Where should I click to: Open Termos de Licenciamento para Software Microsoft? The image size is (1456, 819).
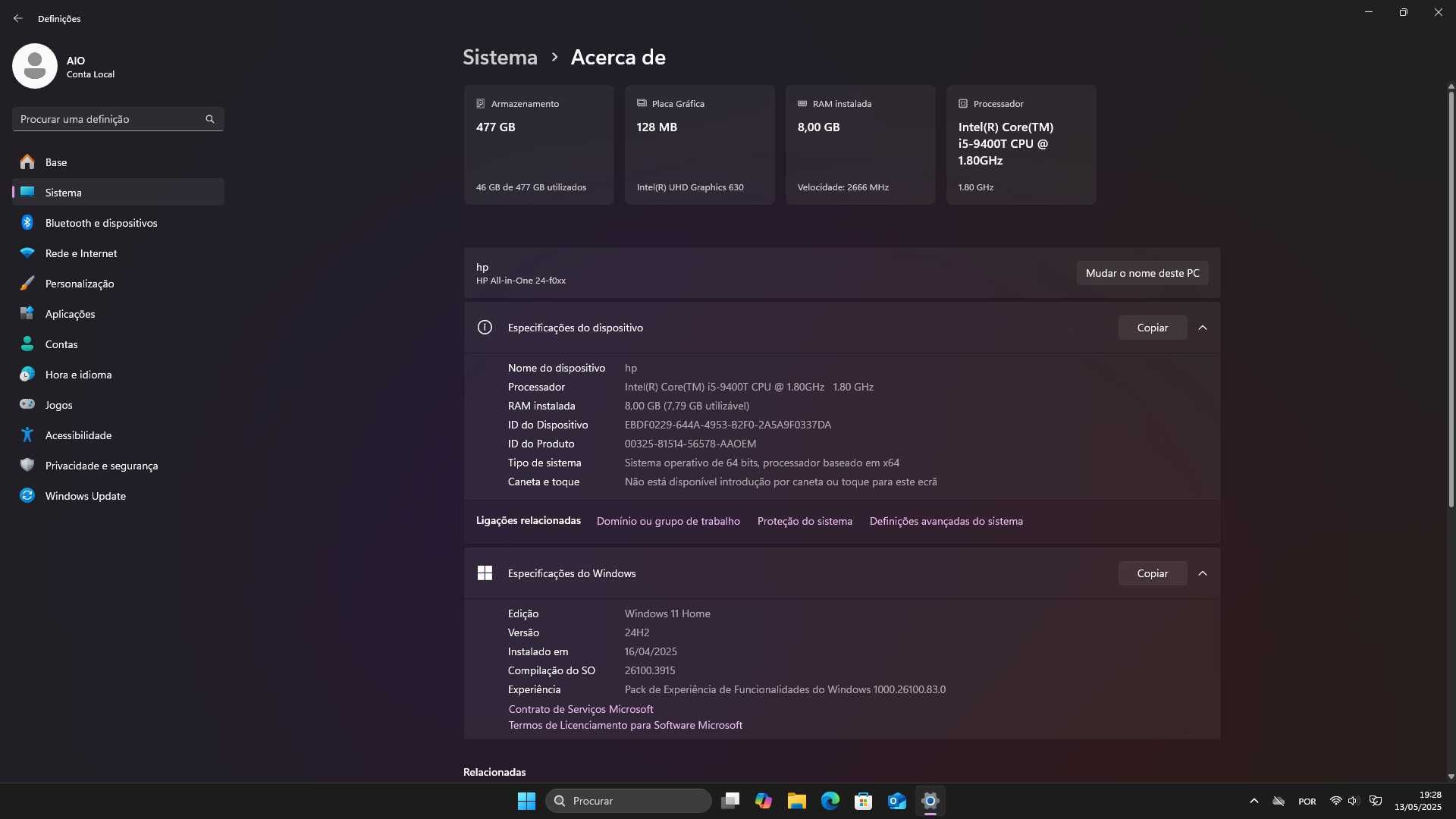coord(626,725)
